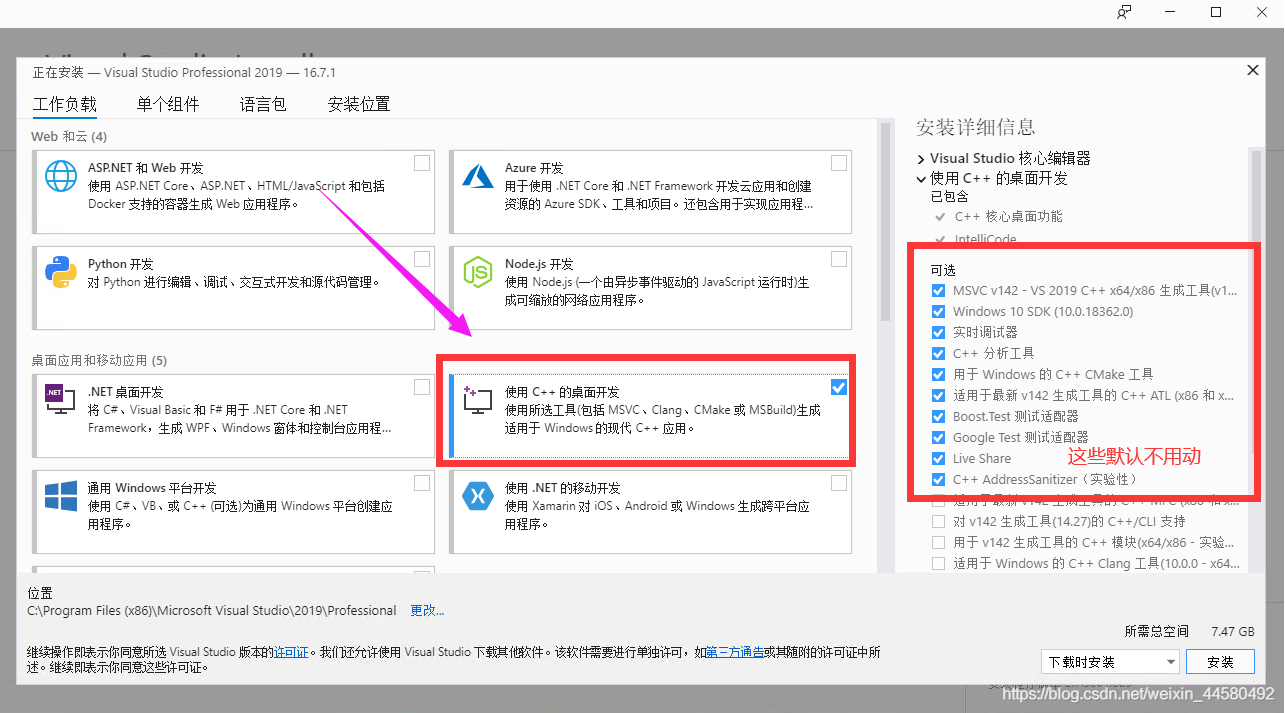Screen dimensions: 1285x713
Task: Click the Xamarin .NET mobile development icon
Action: coord(478,496)
